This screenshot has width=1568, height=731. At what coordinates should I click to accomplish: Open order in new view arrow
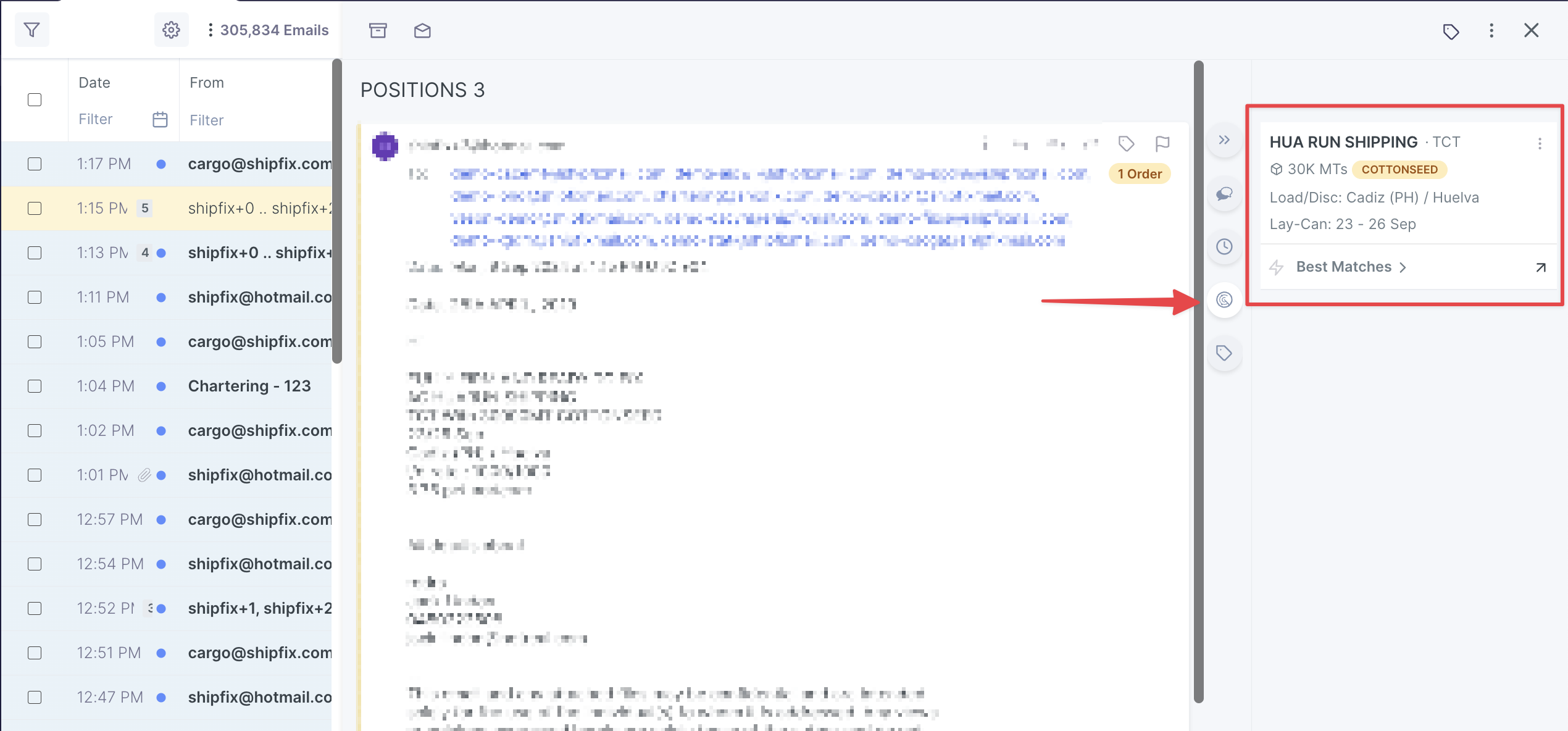click(1540, 267)
